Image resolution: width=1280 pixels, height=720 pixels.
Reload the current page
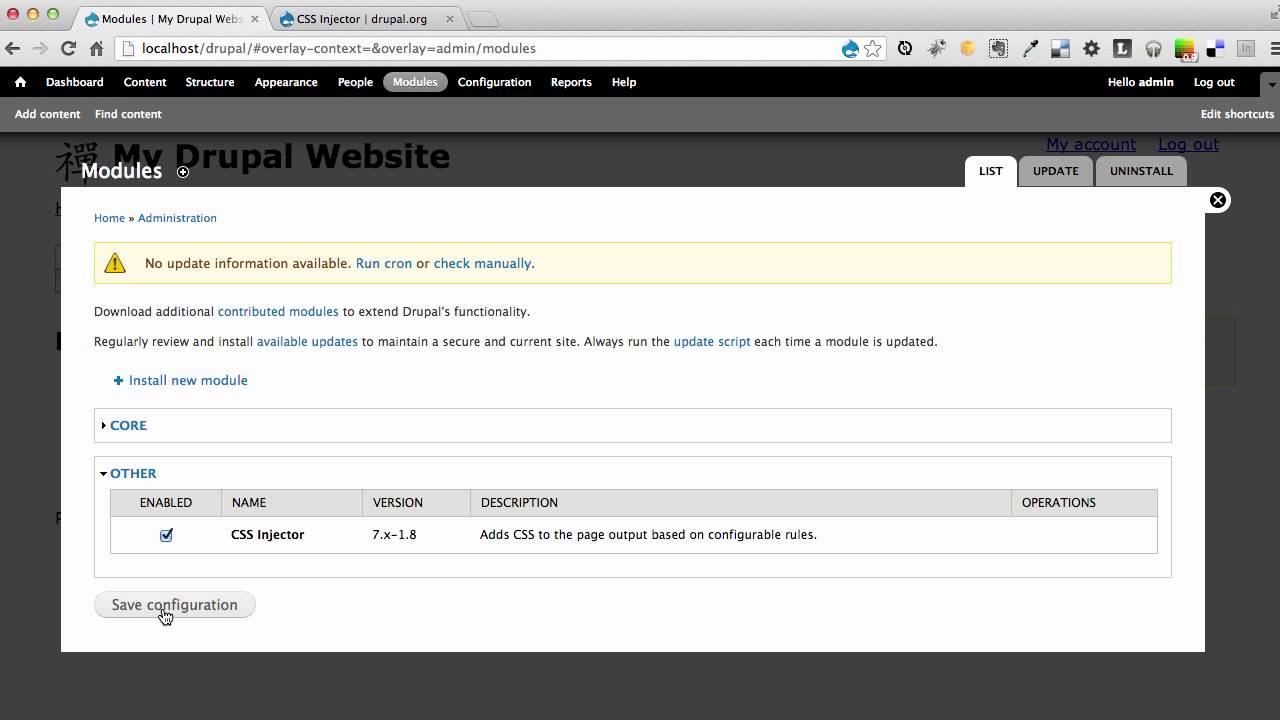pyautogui.click(x=68, y=48)
